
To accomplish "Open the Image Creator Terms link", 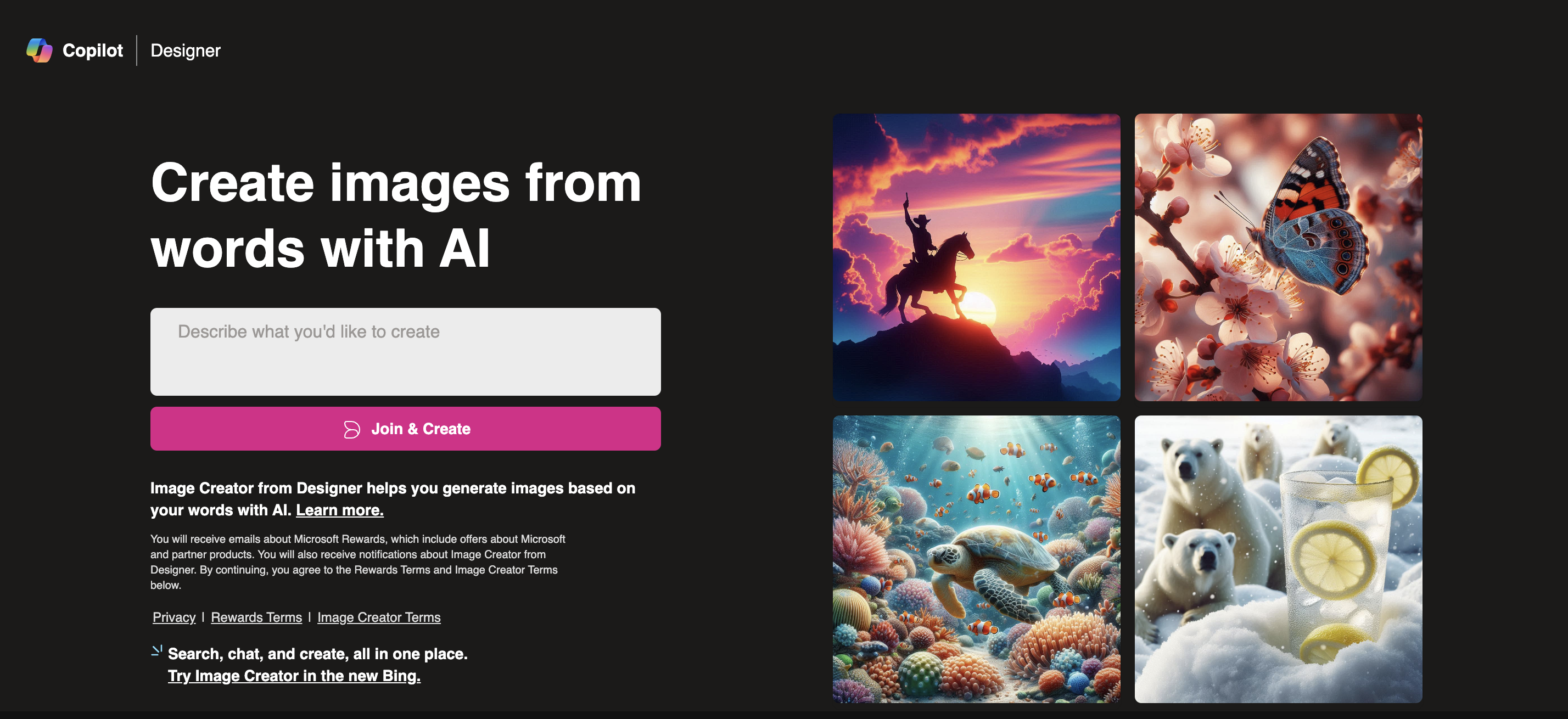I will coord(379,617).
